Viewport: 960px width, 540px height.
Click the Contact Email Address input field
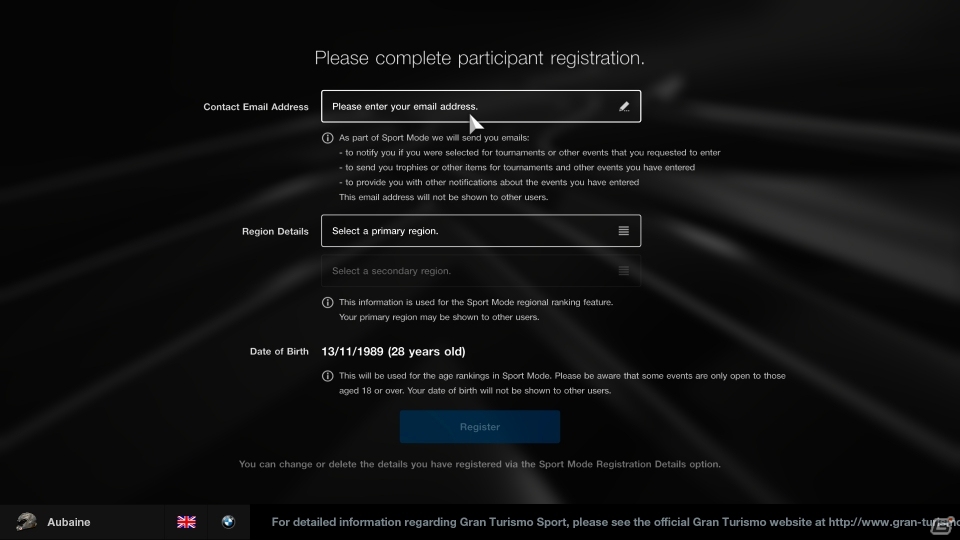[481, 107]
